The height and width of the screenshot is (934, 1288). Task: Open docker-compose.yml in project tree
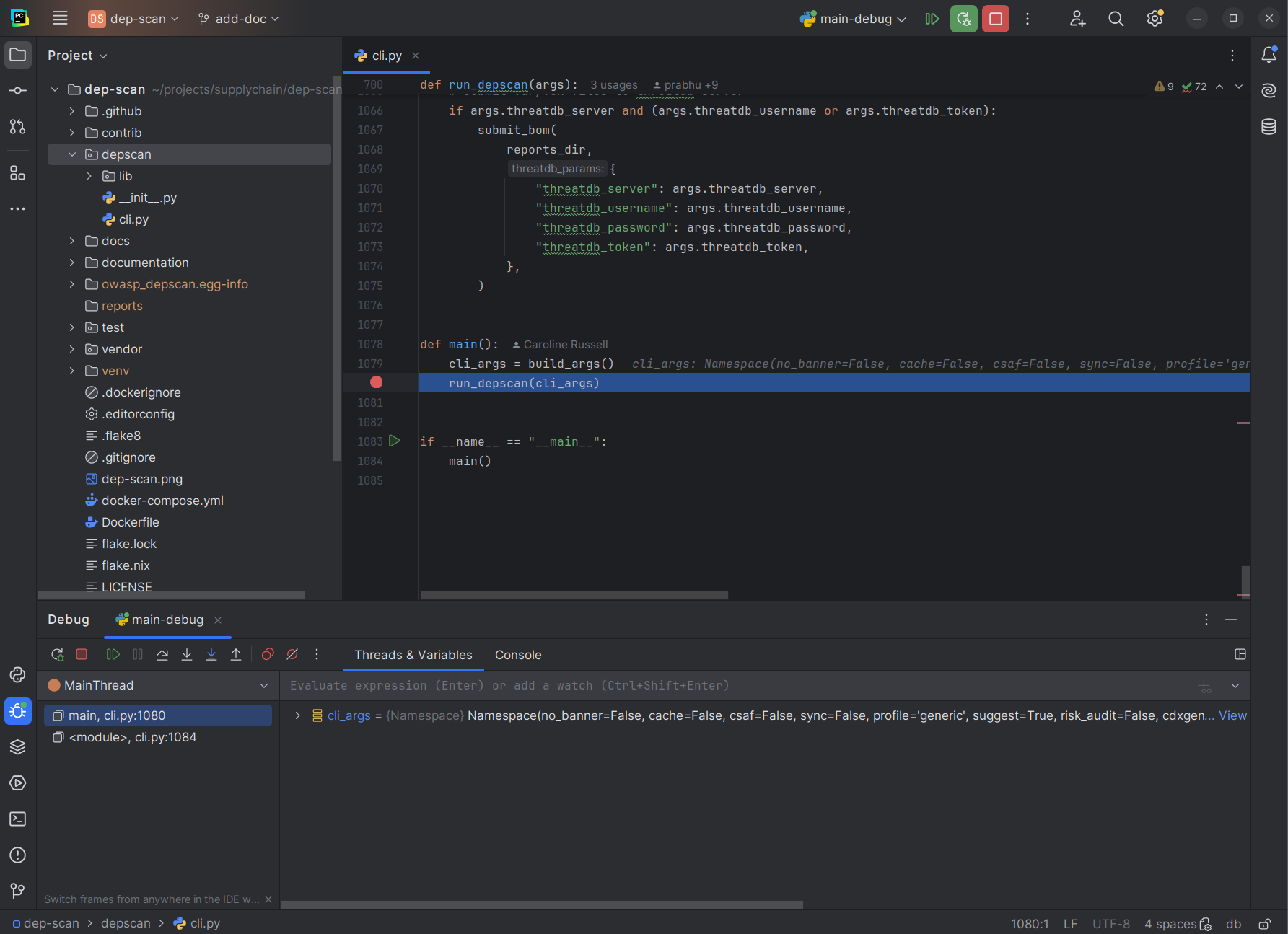[162, 501]
